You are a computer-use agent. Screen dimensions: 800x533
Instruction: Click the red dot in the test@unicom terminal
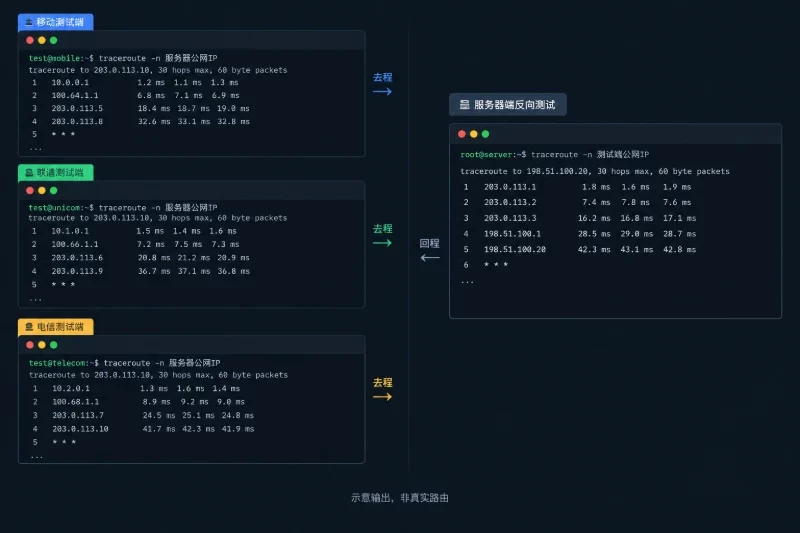pos(30,190)
